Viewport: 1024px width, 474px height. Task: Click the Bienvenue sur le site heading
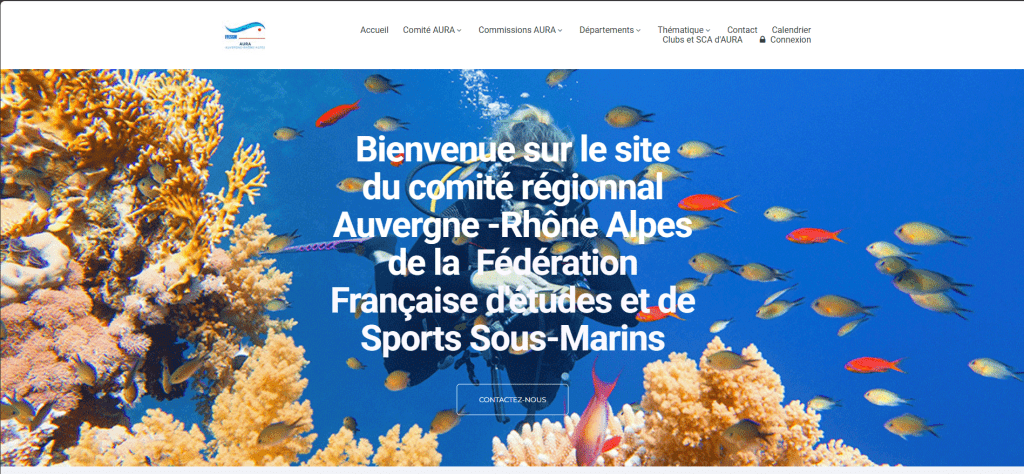coord(513,151)
